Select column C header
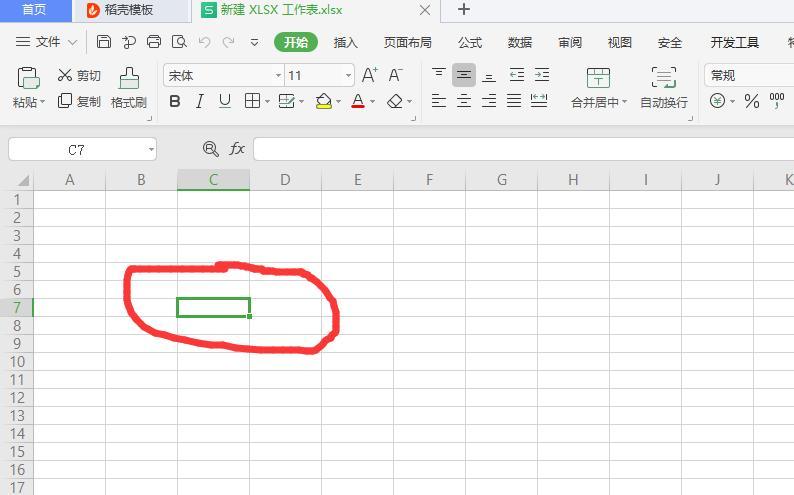This screenshot has width=794, height=495. click(213, 180)
